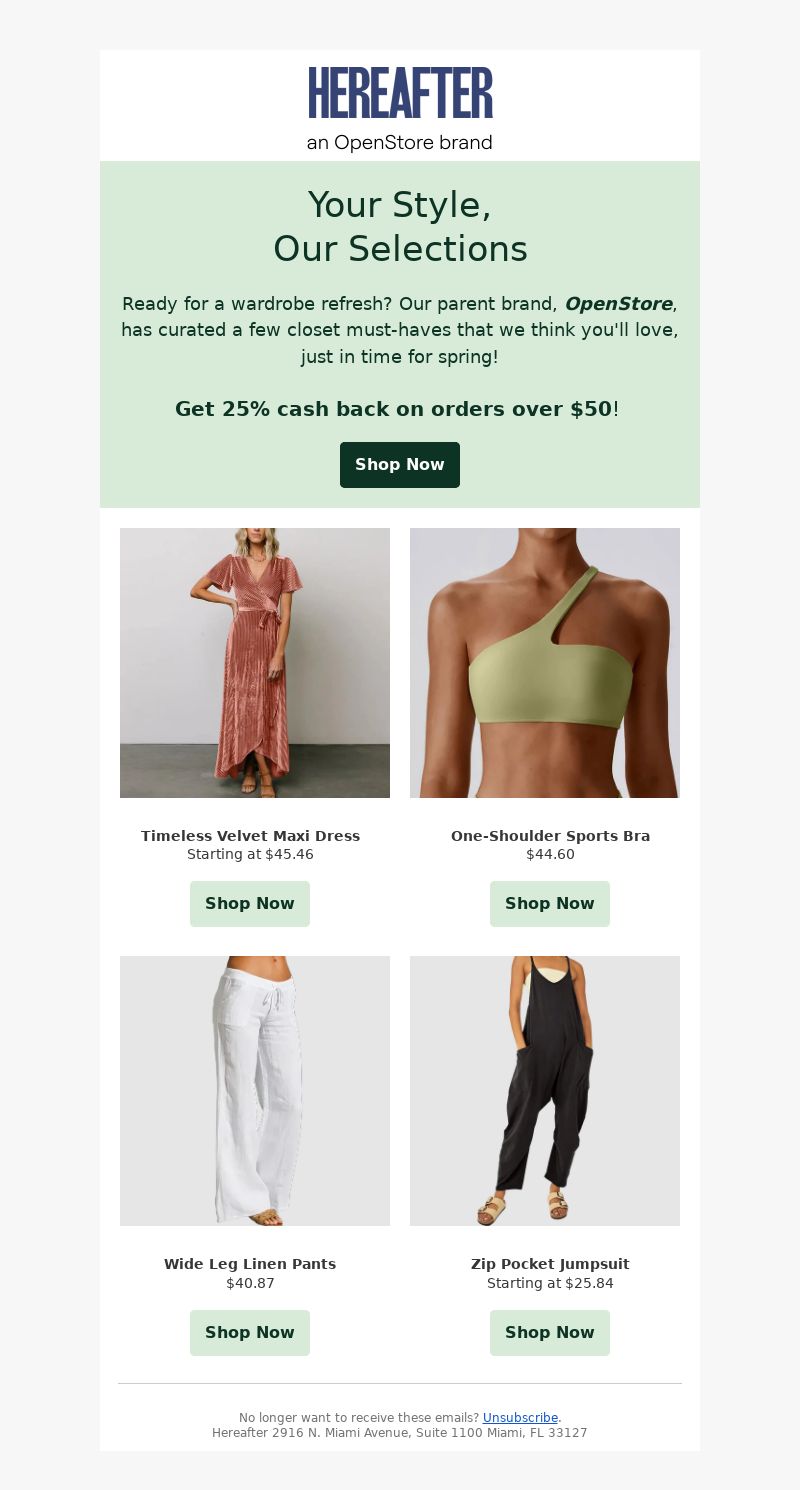This screenshot has width=800, height=1490.
Task: Shop Now under Zip Pocket Jumpsuit
Action: pyautogui.click(x=550, y=1333)
